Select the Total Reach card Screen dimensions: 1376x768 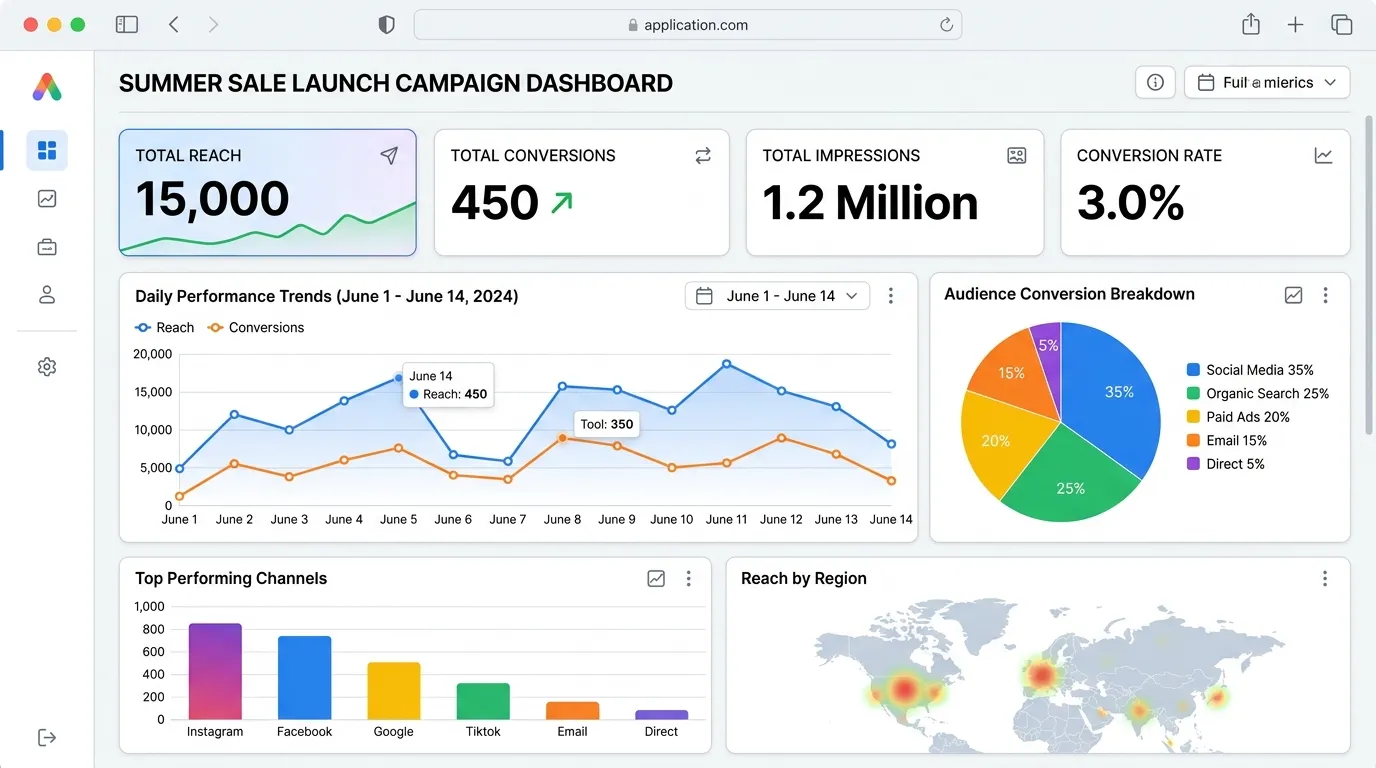click(x=268, y=192)
